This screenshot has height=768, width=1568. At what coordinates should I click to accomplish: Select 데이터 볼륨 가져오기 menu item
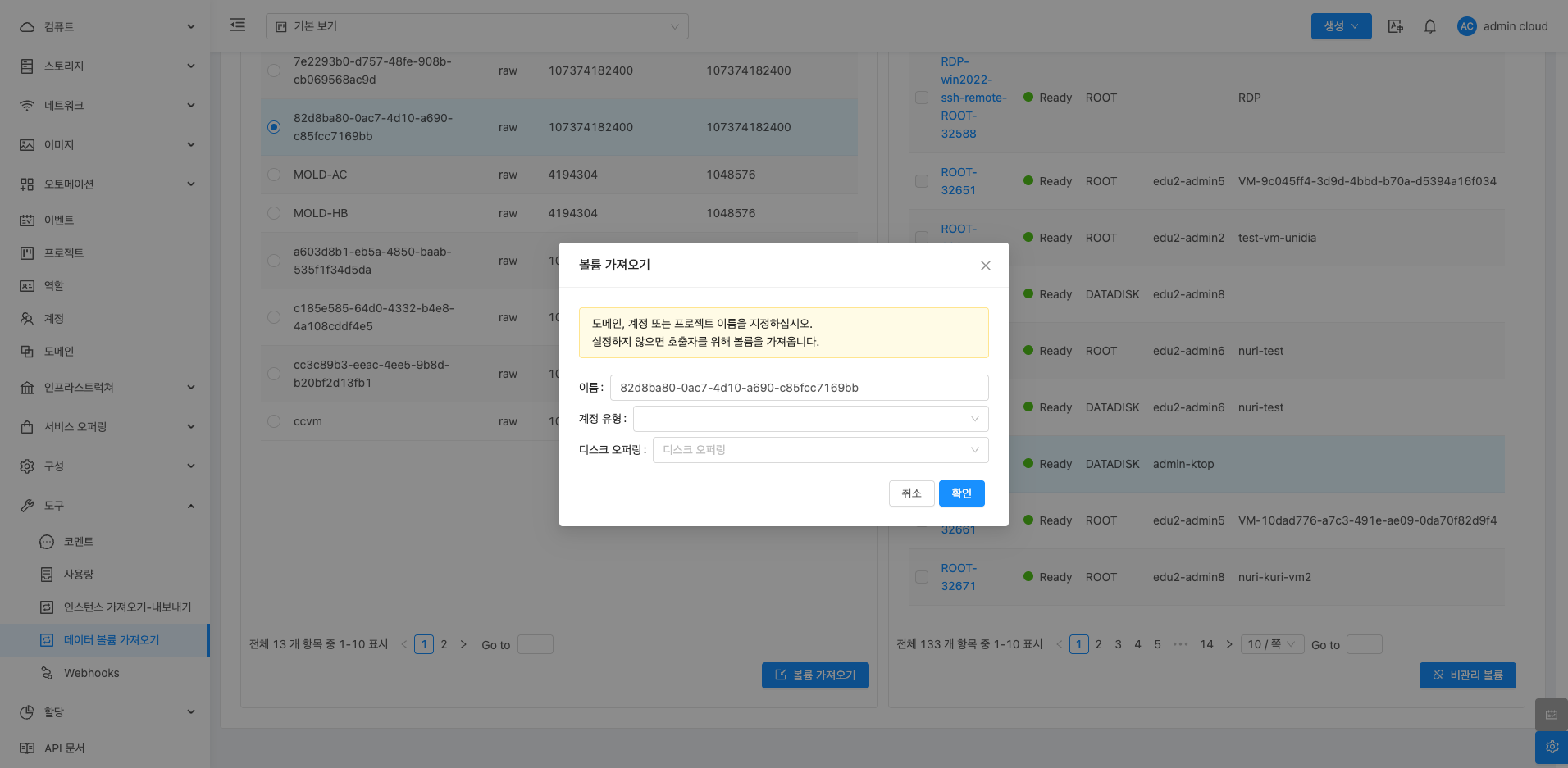click(112, 640)
